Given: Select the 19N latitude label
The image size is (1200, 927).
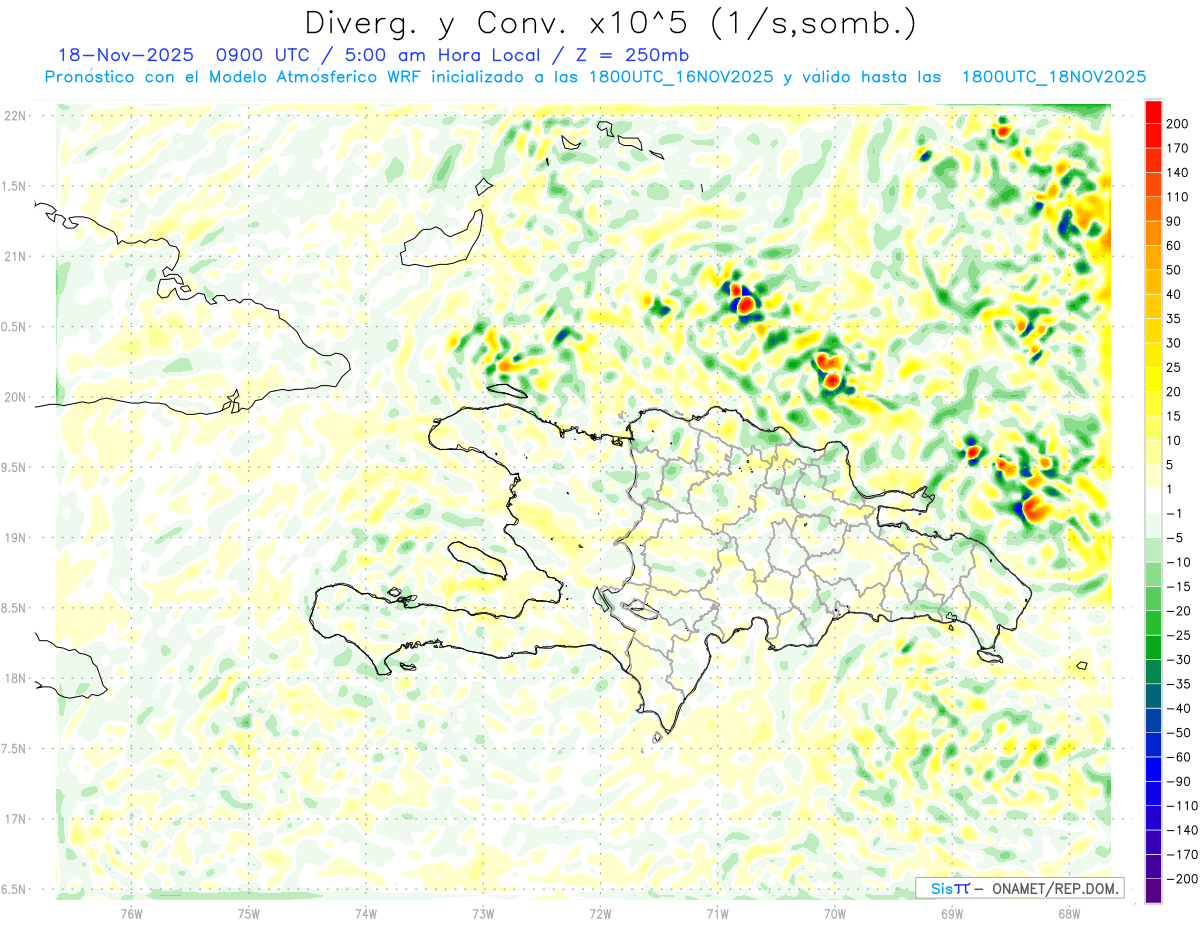Looking at the screenshot, I should click(x=14, y=538).
